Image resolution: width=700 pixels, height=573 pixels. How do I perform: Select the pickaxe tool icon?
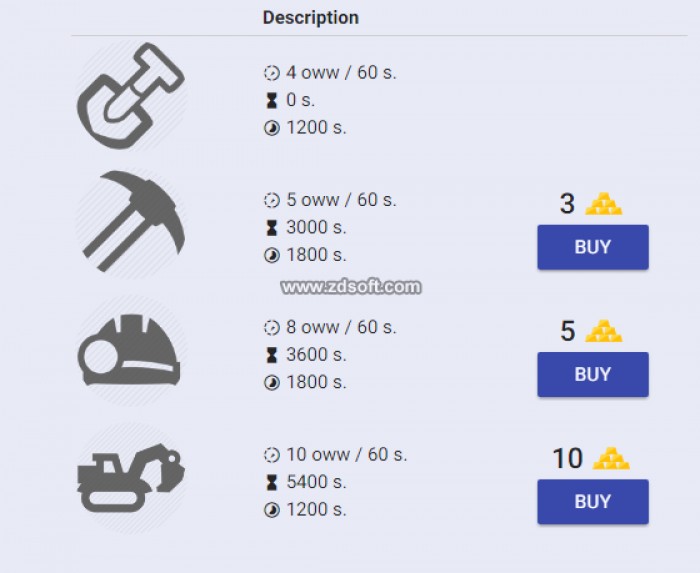[x=132, y=222]
